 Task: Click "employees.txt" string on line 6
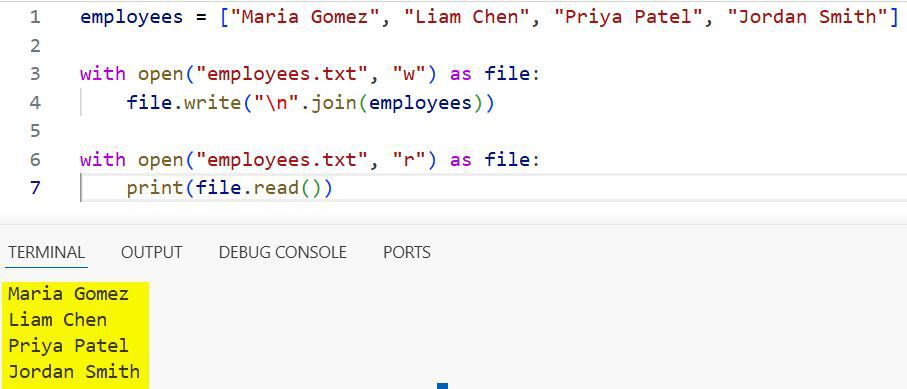point(282,160)
